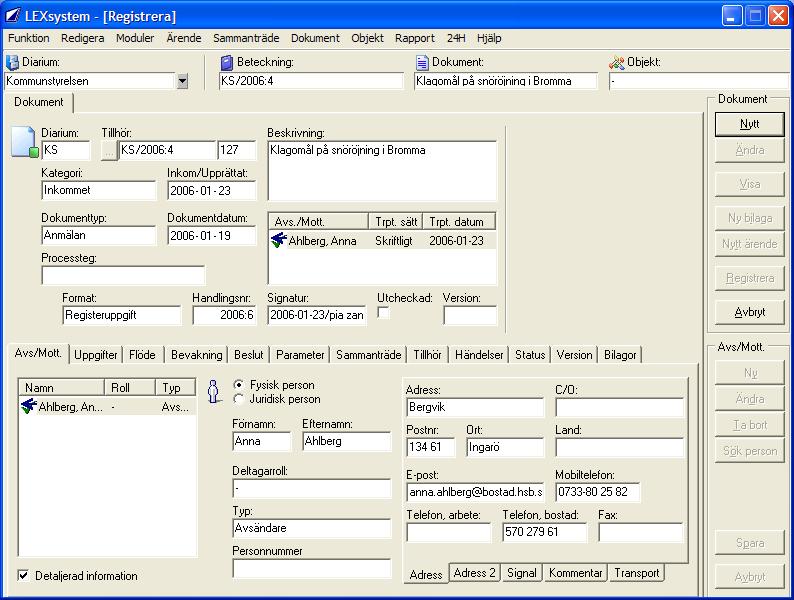This screenshot has width=794, height=600.
Task: Click the Personnummer field
Action: 311,568
